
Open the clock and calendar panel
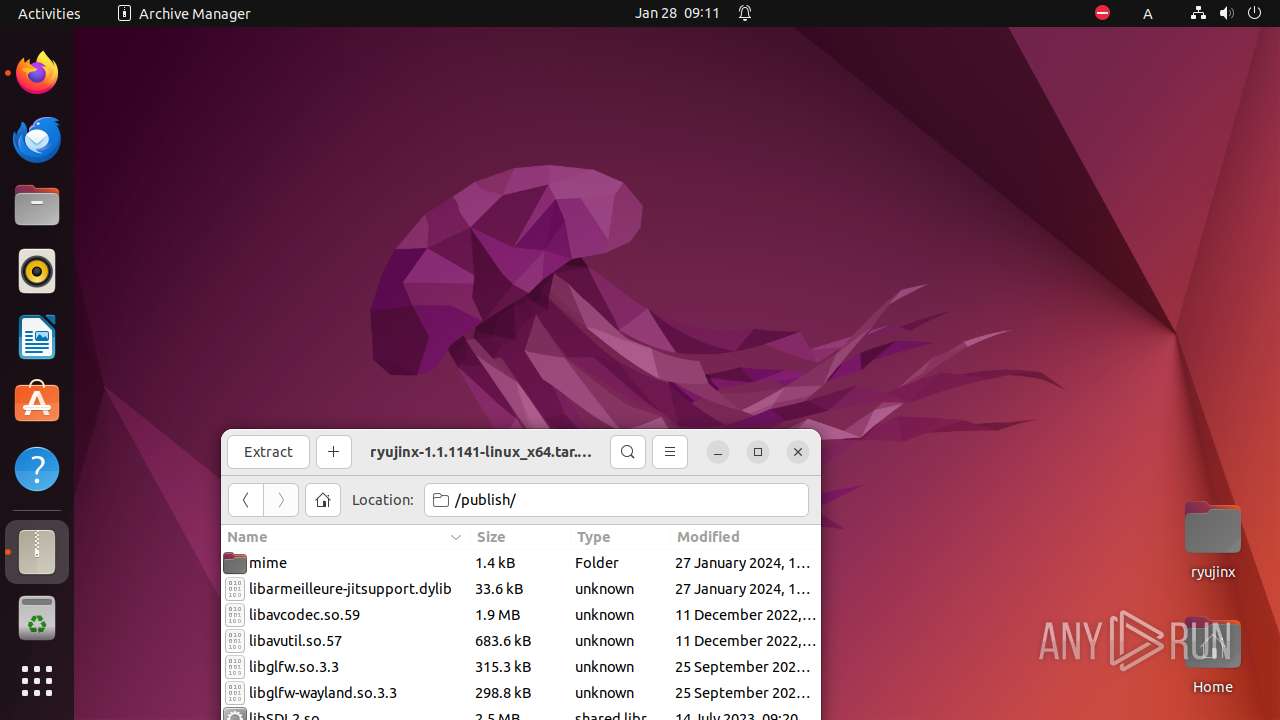[677, 13]
